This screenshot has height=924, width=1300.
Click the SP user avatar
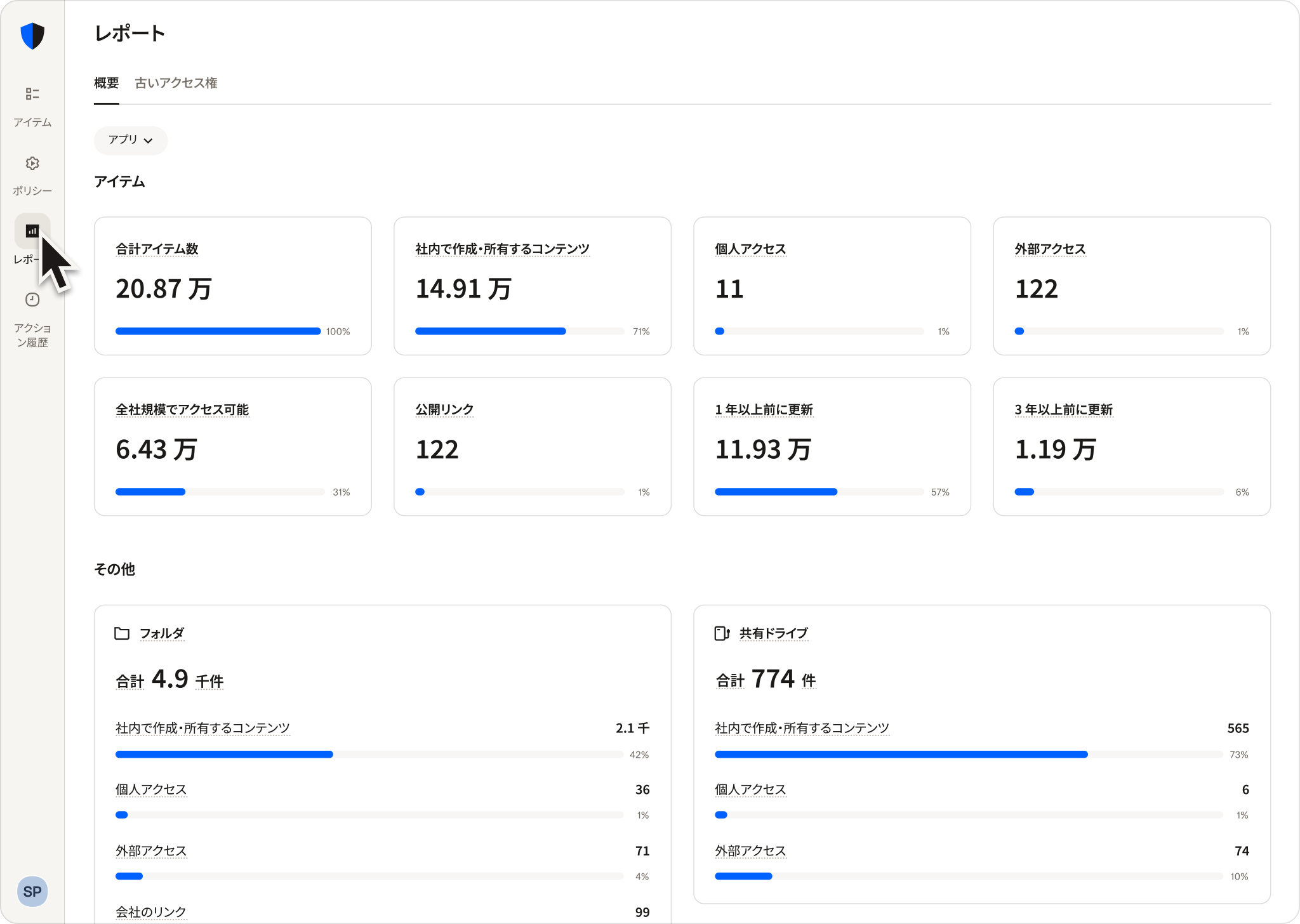pos(32,891)
